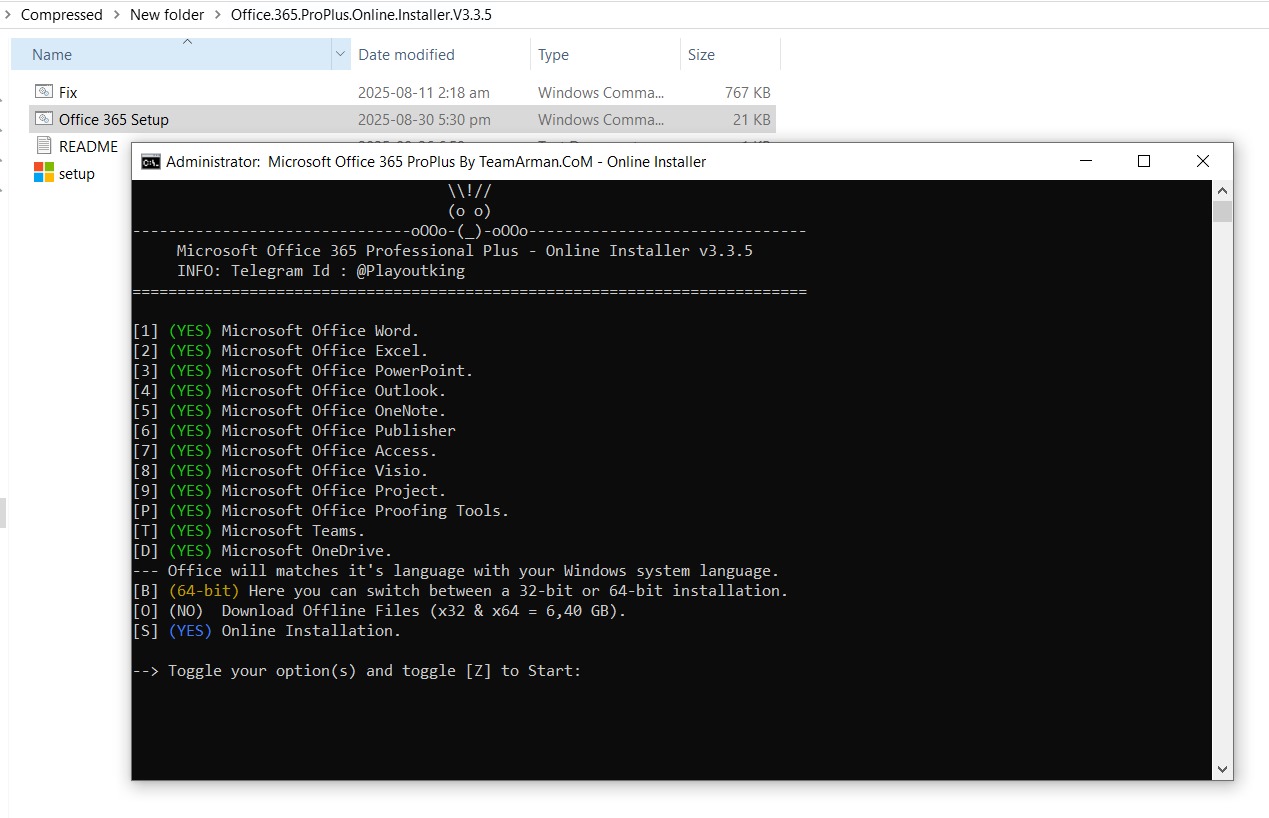Click the Fix file icon
The width and height of the screenshot is (1269, 818).
tap(43, 92)
